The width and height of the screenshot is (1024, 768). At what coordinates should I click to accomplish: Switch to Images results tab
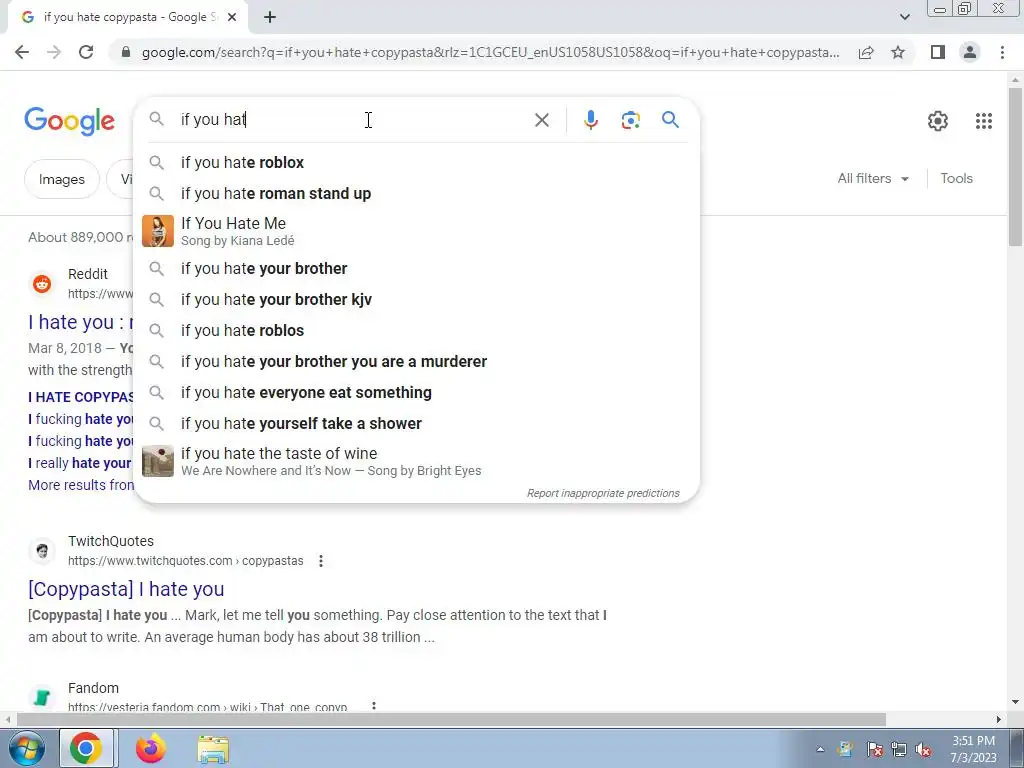coord(61,179)
